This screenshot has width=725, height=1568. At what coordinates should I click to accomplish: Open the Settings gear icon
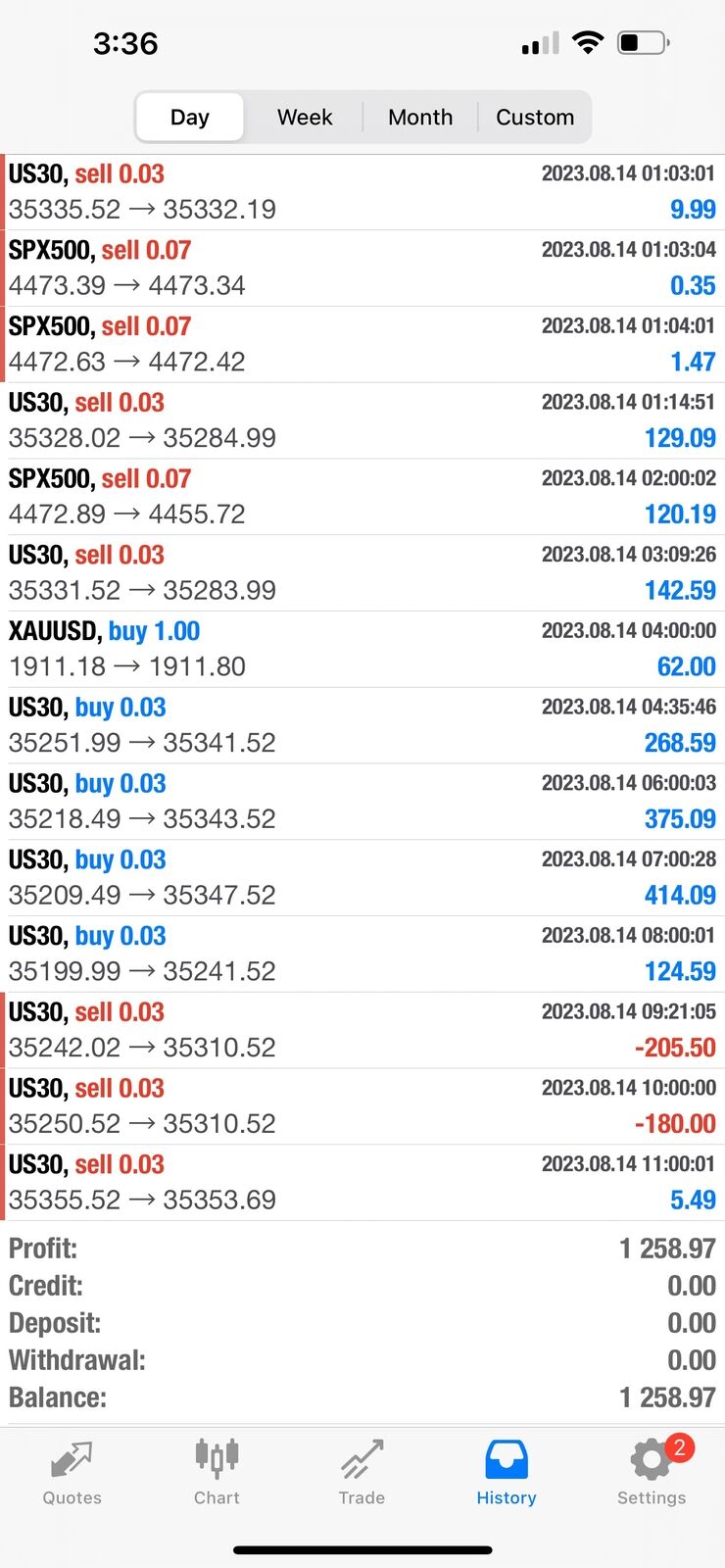point(649,1461)
